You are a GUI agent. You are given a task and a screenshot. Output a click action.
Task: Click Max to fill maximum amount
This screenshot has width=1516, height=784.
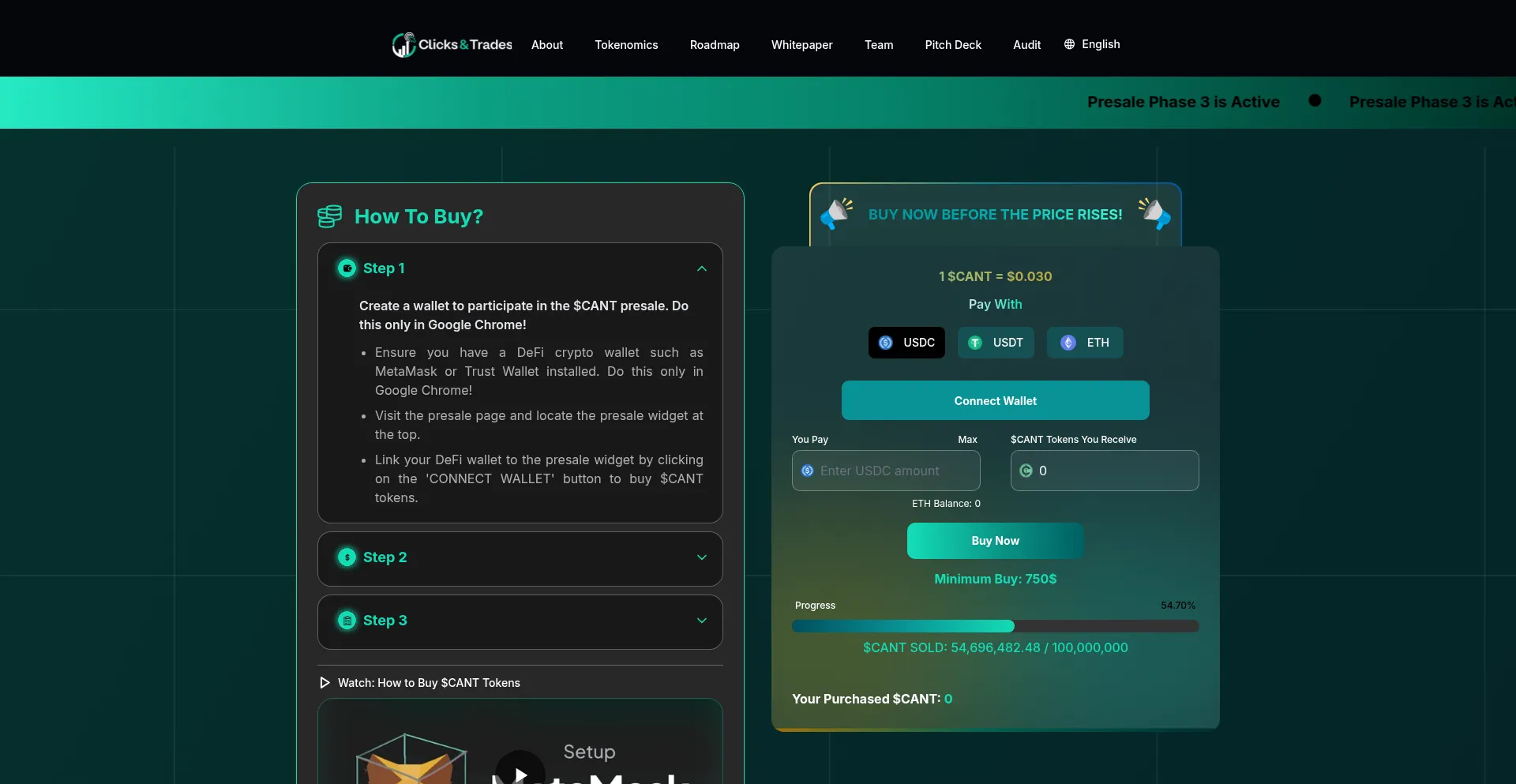click(x=967, y=440)
